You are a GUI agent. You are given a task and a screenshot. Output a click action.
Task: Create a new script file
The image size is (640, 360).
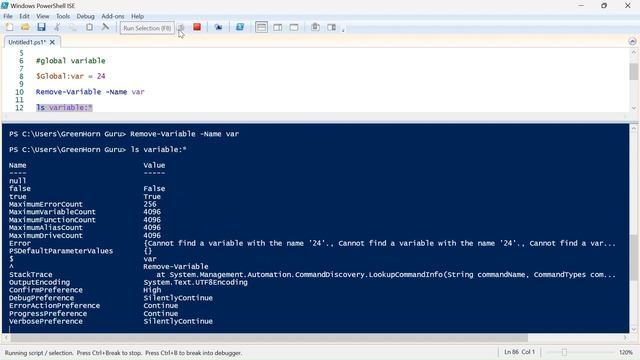click(x=9, y=27)
